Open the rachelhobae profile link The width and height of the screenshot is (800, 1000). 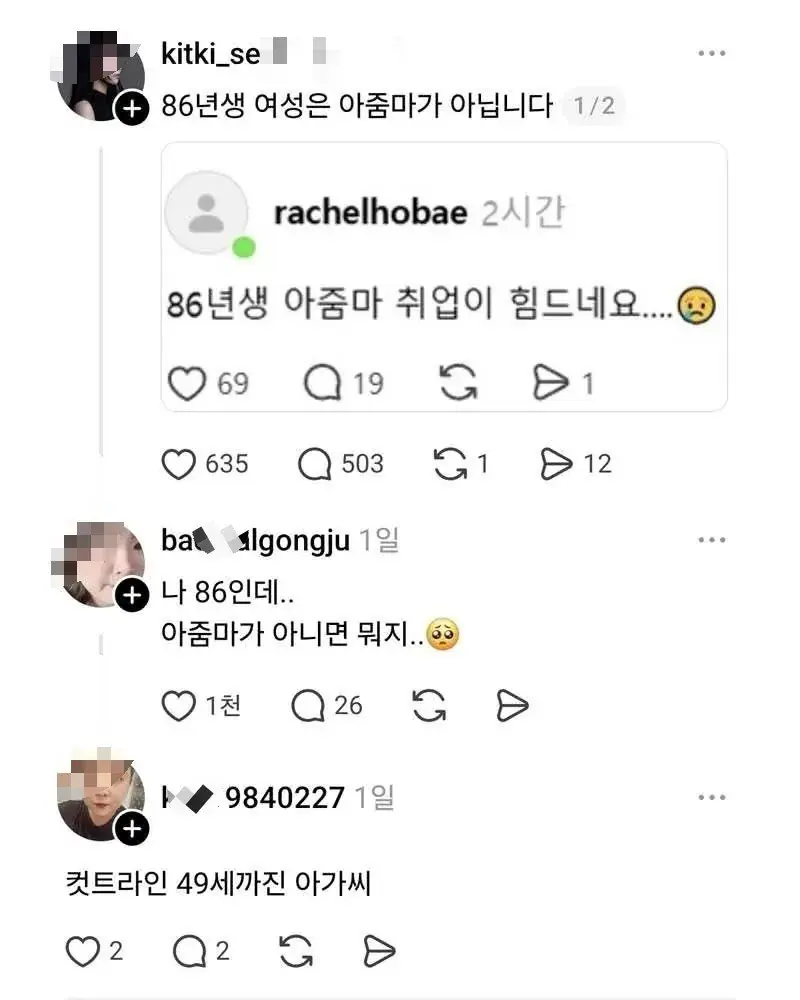(370, 213)
